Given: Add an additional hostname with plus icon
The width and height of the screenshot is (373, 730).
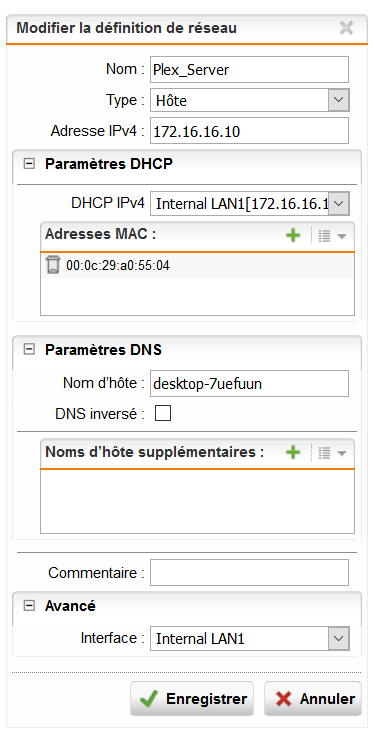Looking at the screenshot, I should 293,452.
